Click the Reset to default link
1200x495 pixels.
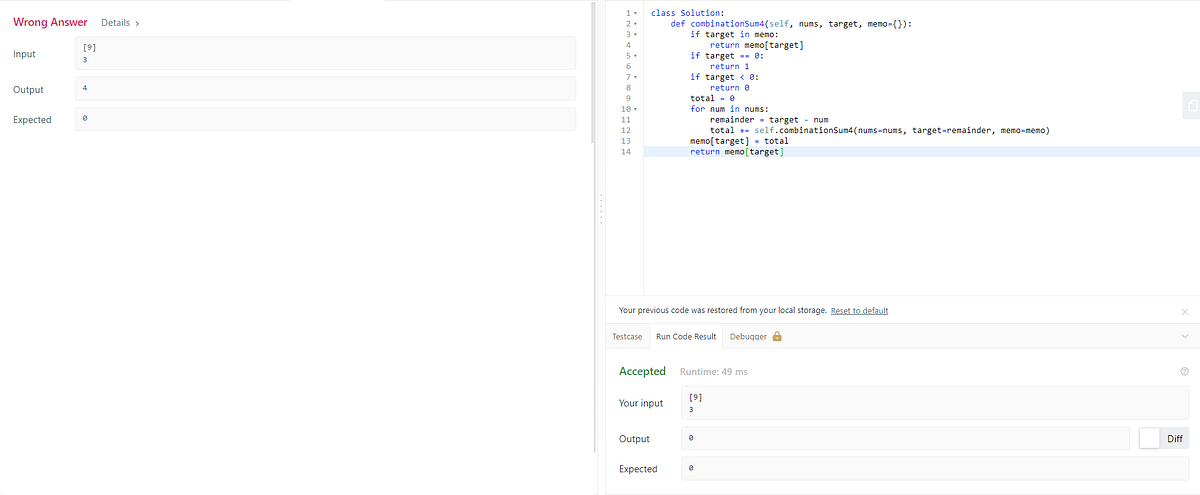point(859,311)
